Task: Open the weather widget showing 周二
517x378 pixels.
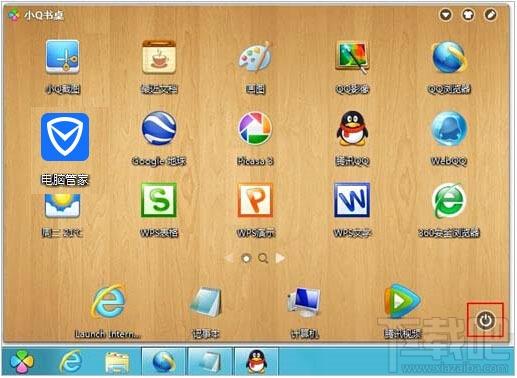Action: (62, 205)
